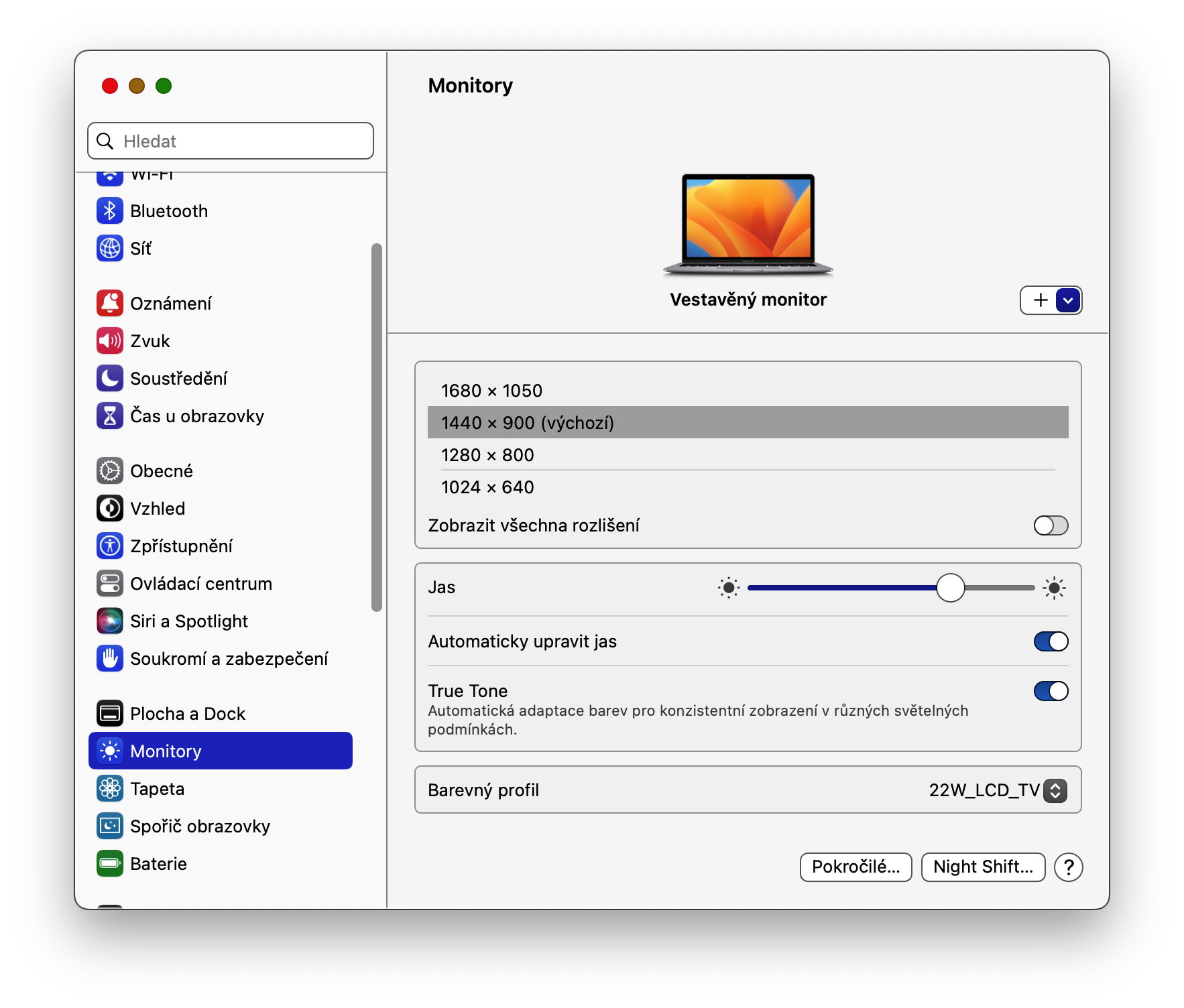Click the Pokročilé… button

[x=855, y=867]
